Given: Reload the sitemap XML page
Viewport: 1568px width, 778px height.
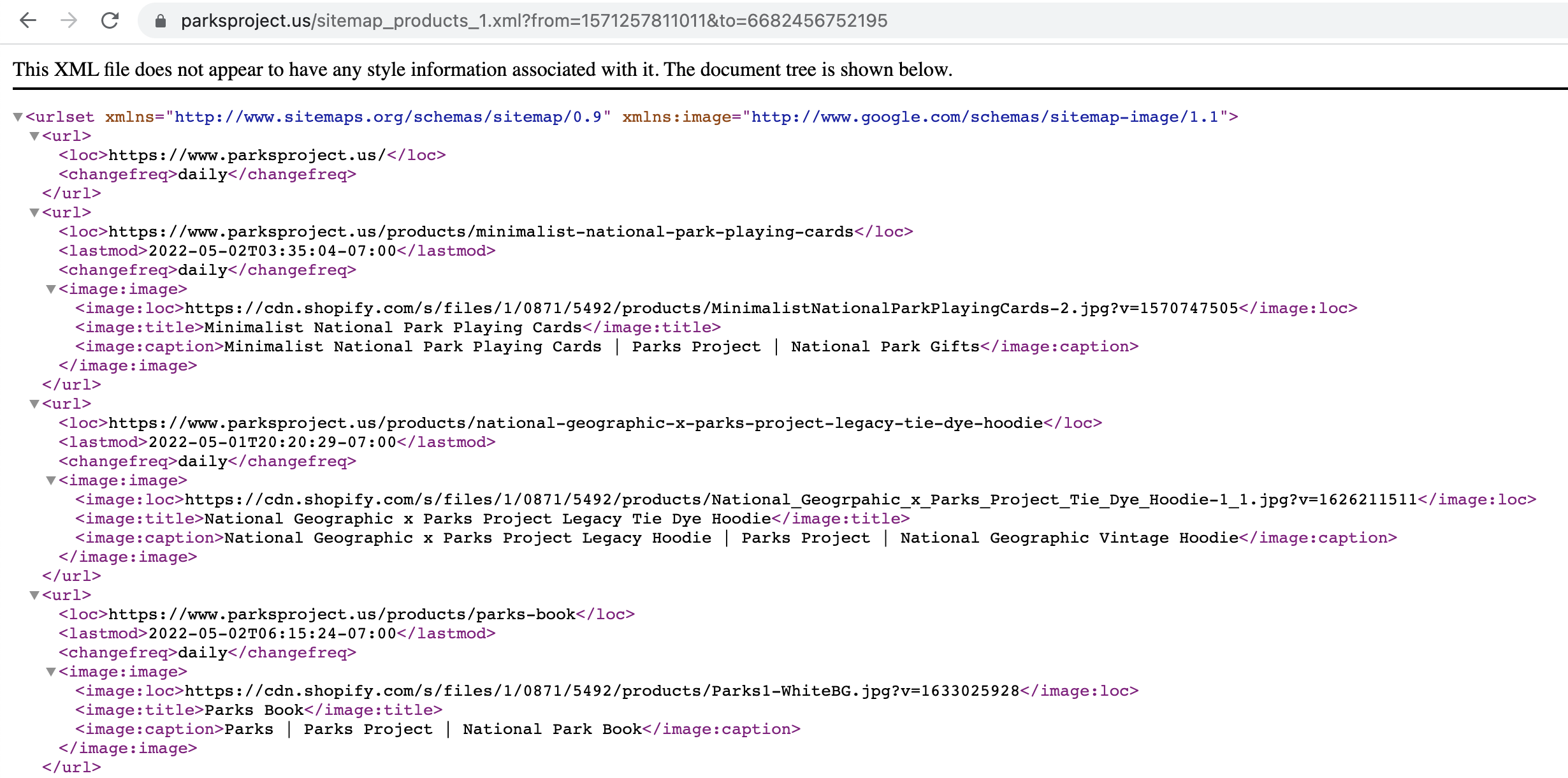Looking at the screenshot, I should (x=109, y=20).
